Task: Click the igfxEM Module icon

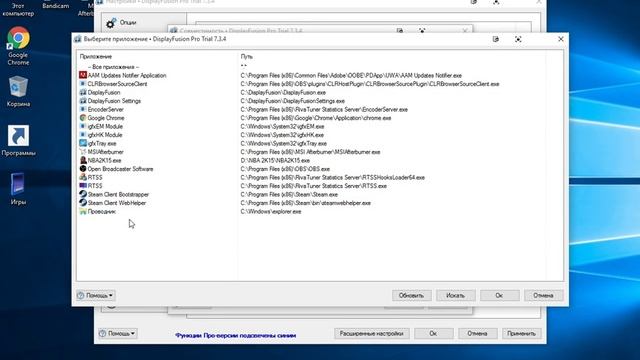Action: 83,127
